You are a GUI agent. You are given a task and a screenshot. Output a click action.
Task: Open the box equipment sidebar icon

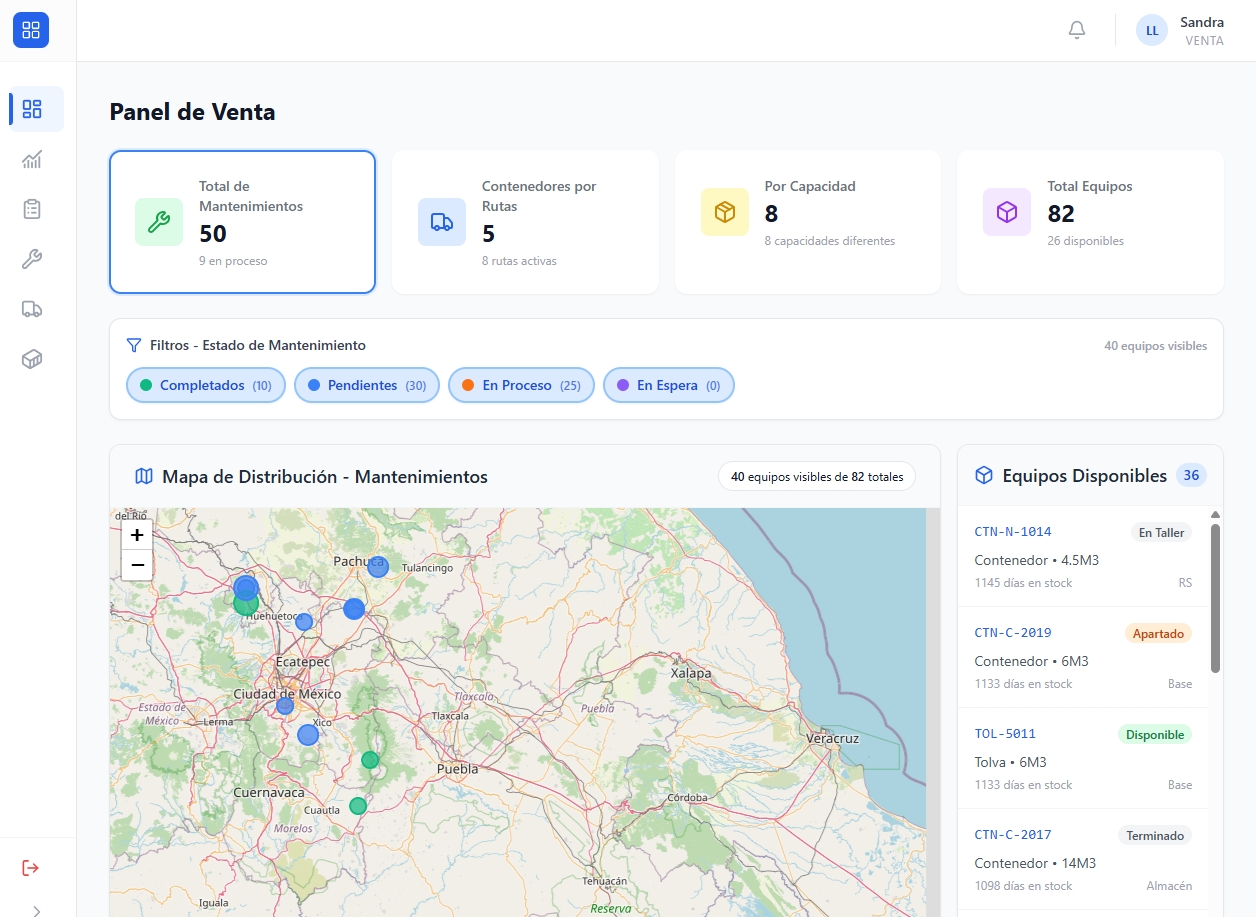pos(32,359)
